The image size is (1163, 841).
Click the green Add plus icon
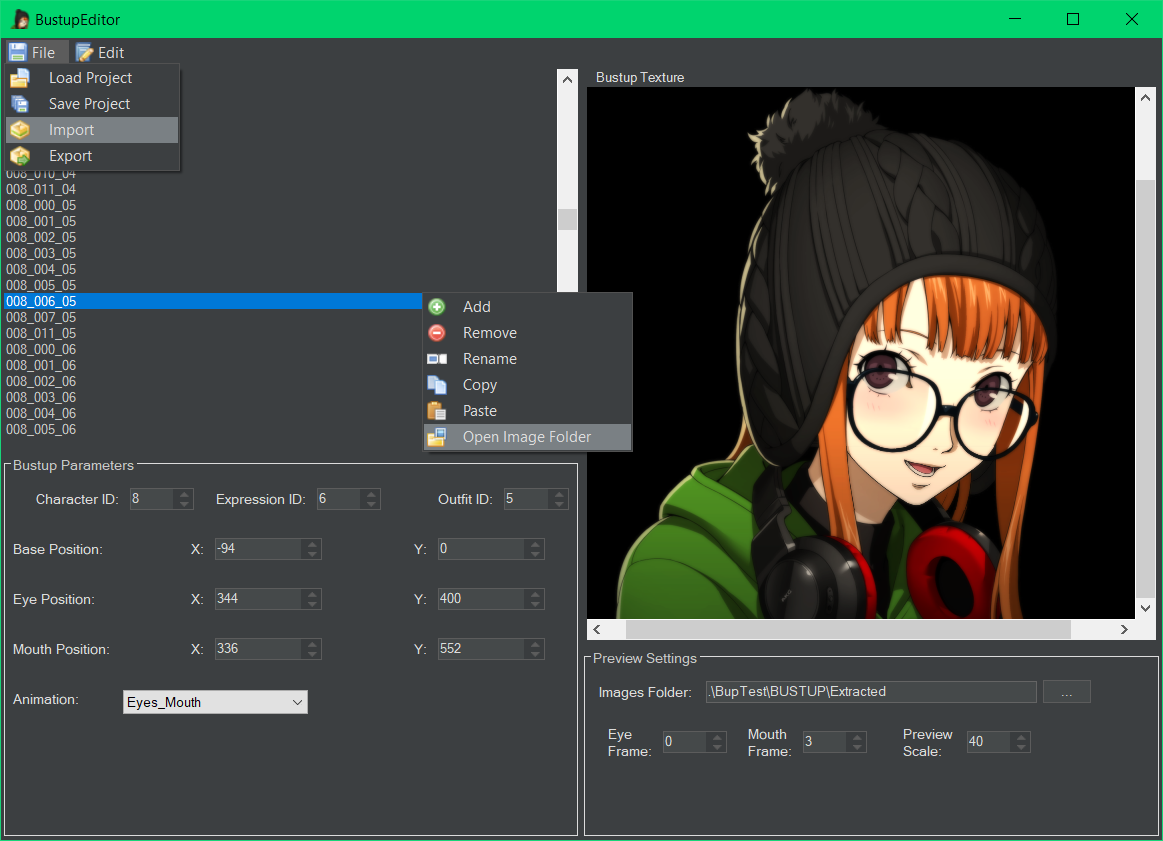(x=437, y=307)
